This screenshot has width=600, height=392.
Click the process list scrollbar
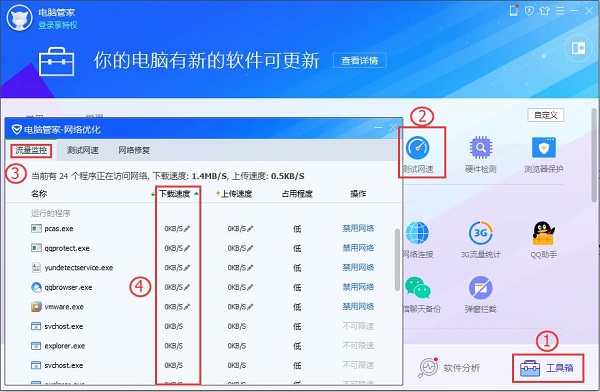397,260
